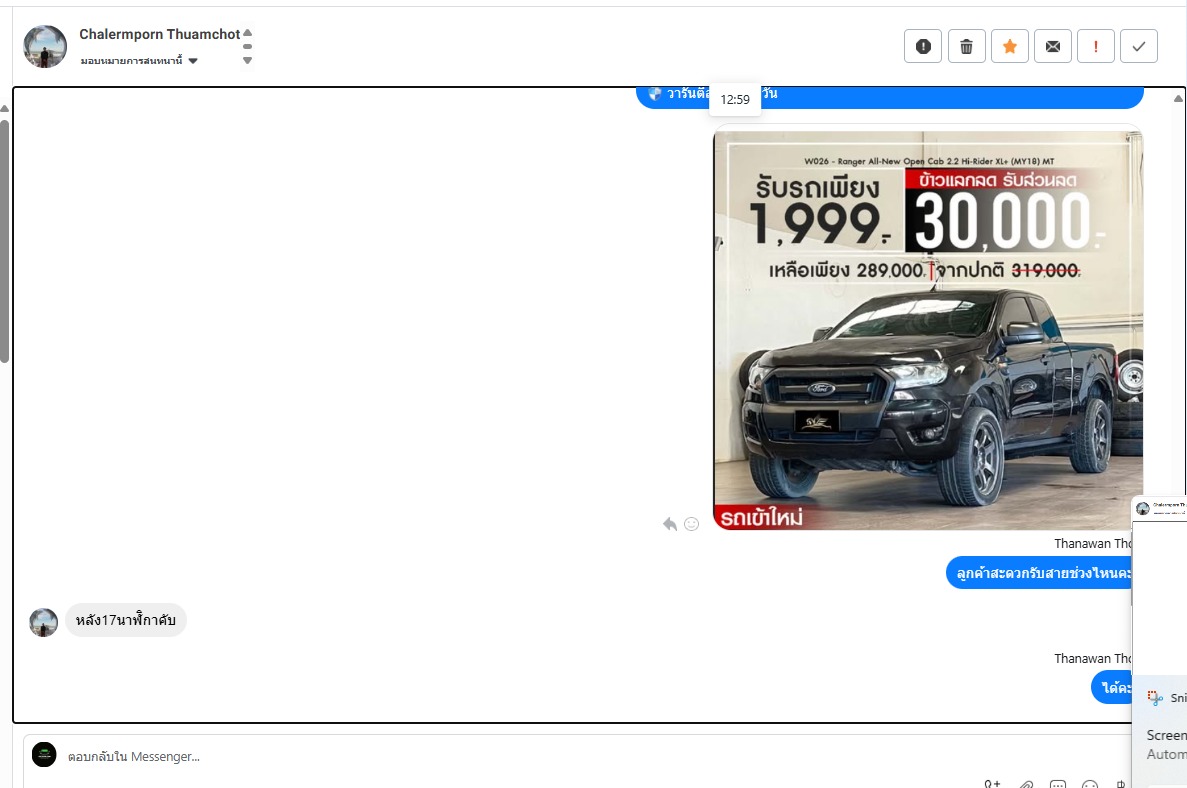Click the Snipping Tool notification icon
The image size is (1187, 788).
[1155, 697]
